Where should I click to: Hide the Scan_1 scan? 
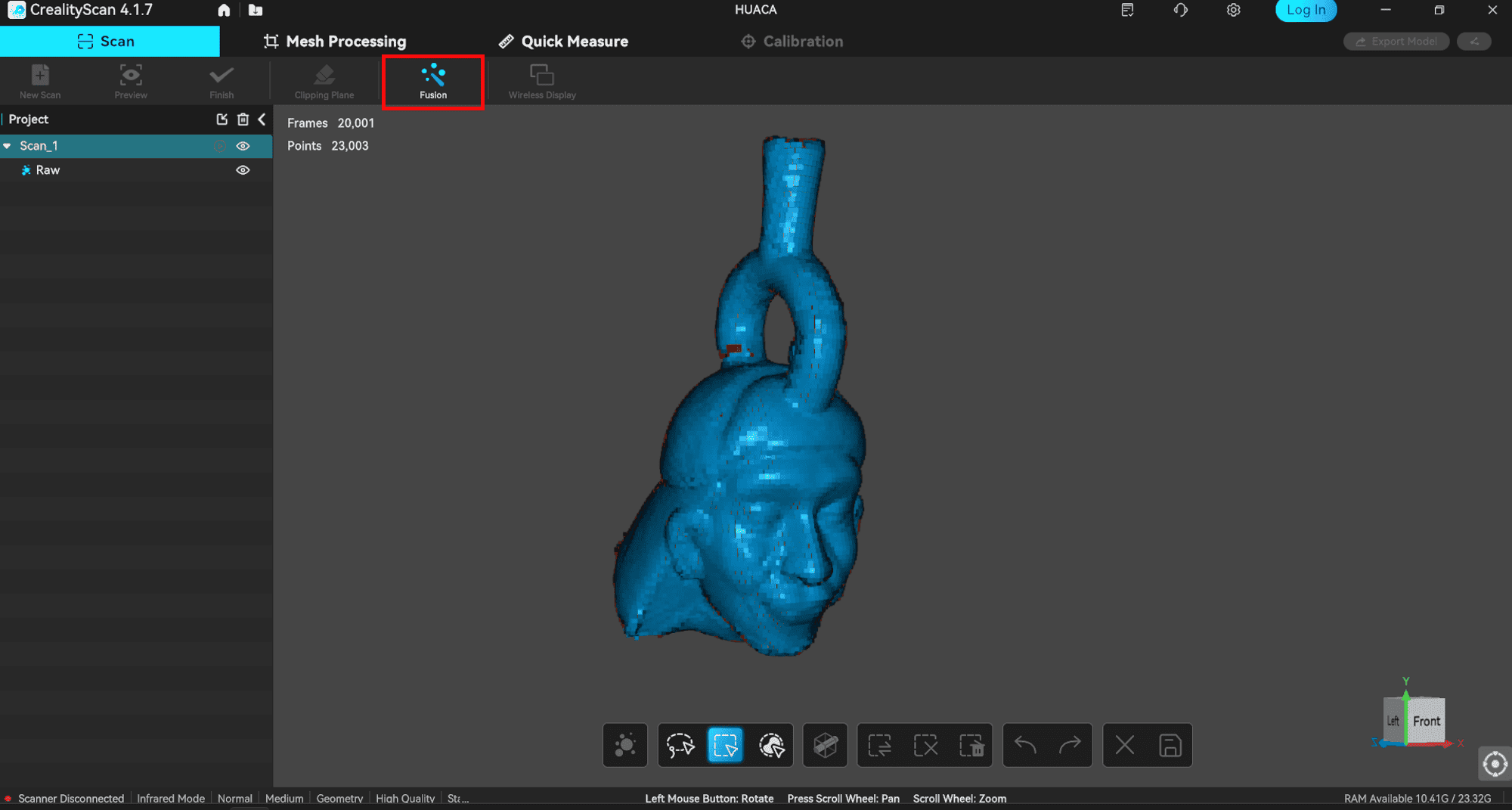click(243, 146)
